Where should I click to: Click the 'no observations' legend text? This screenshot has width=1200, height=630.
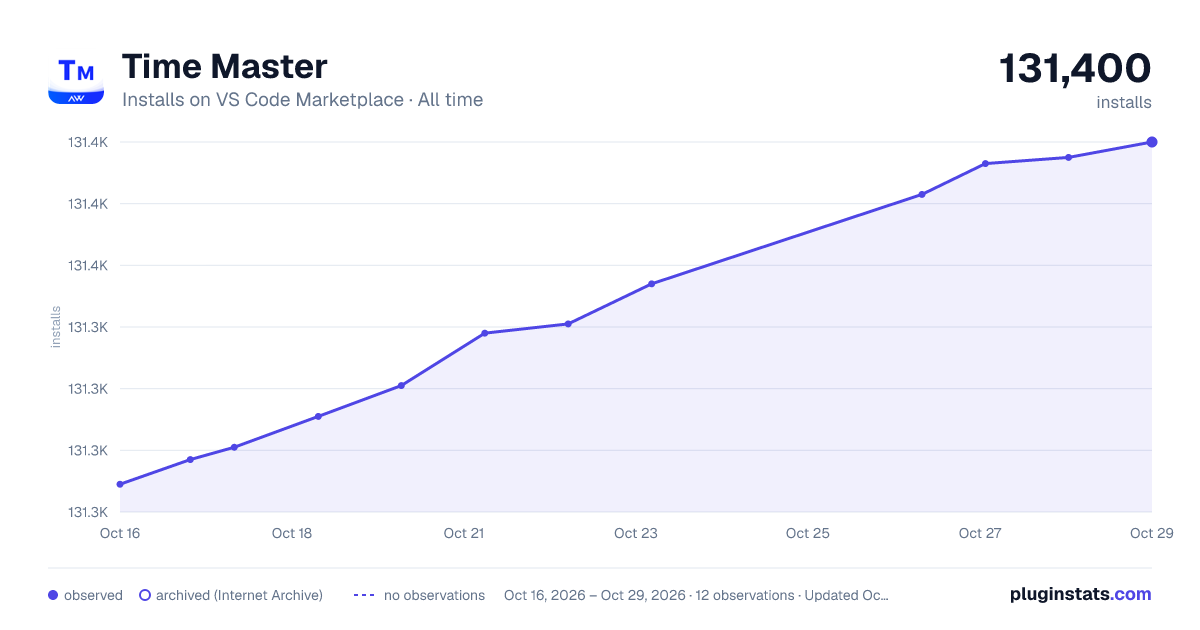pyautogui.click(x=434, y=595)
